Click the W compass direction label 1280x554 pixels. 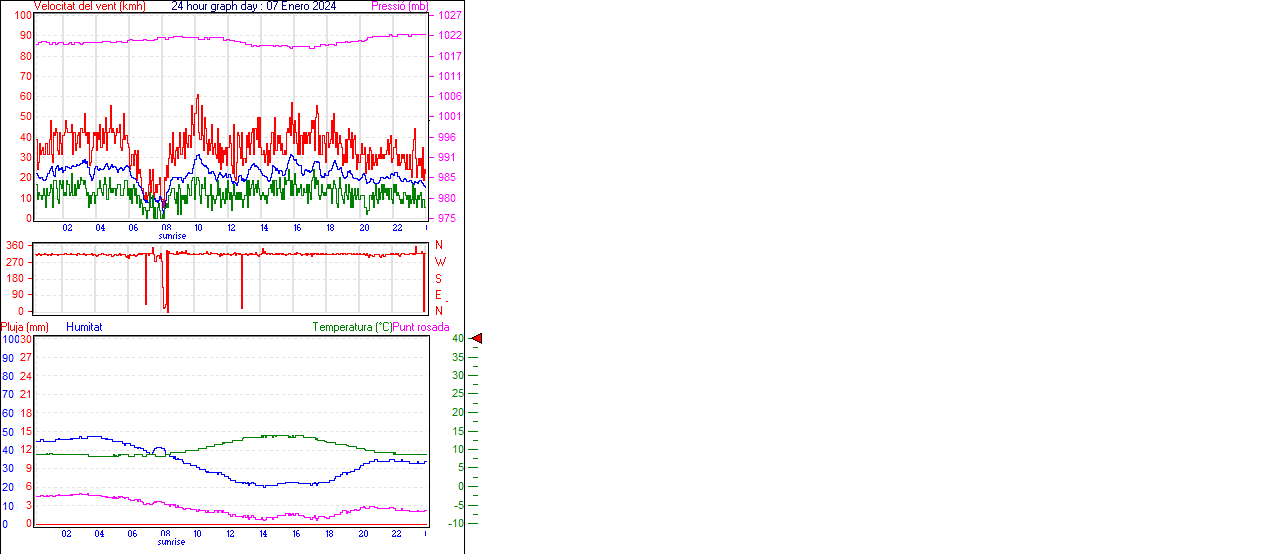tap(439, 262)
